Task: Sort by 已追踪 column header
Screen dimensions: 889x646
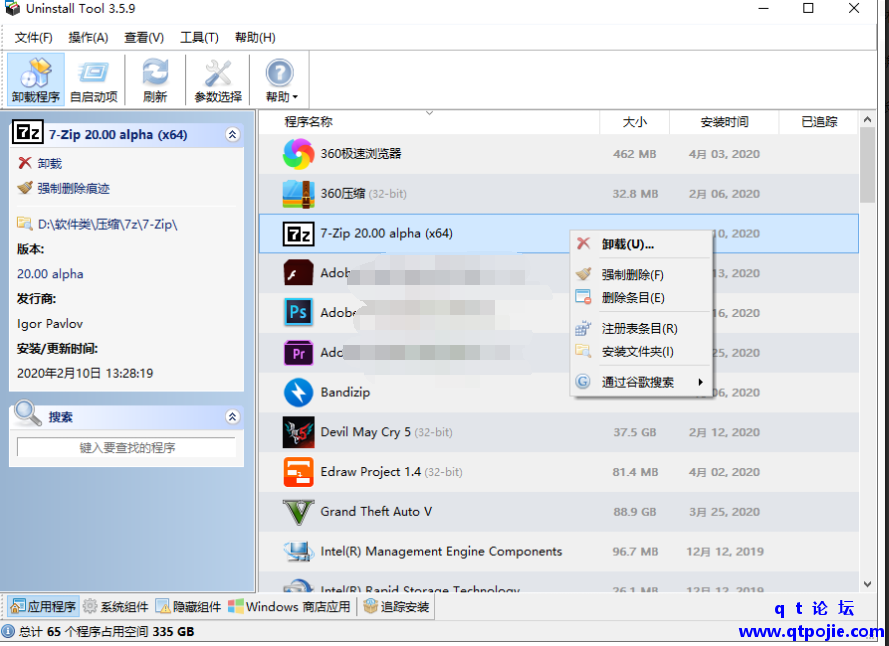Action: (819, 121)
